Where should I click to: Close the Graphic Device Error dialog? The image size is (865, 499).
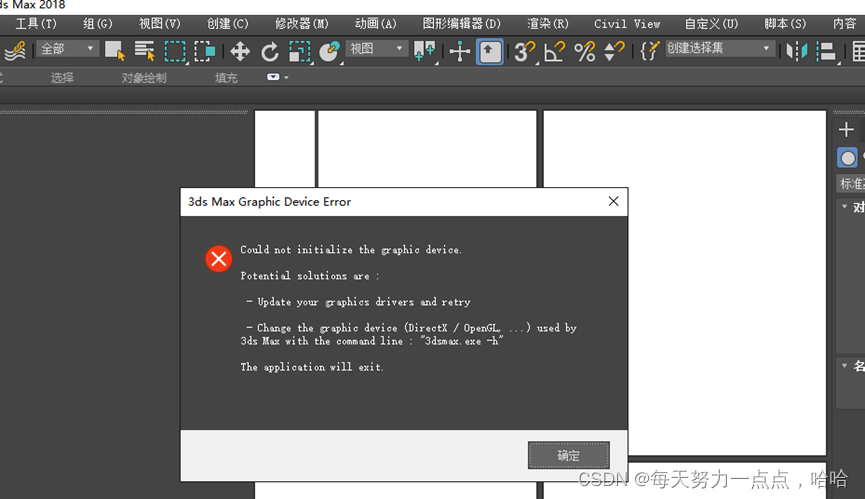613,201
